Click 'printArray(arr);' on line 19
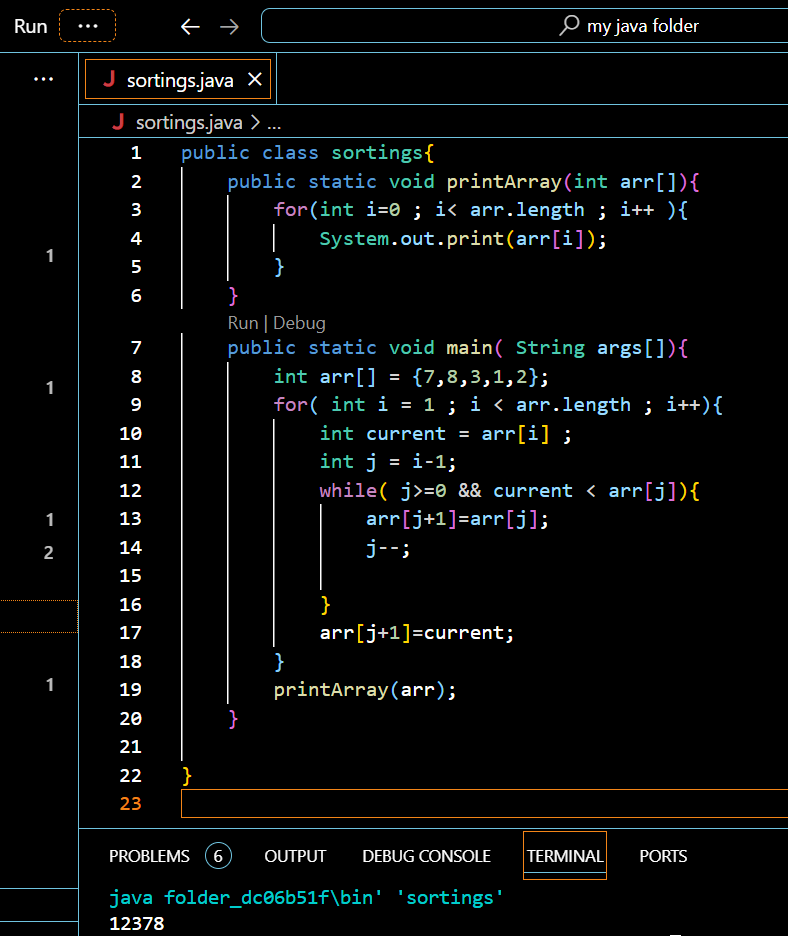788x936 pixels. (x=365, y=689)
